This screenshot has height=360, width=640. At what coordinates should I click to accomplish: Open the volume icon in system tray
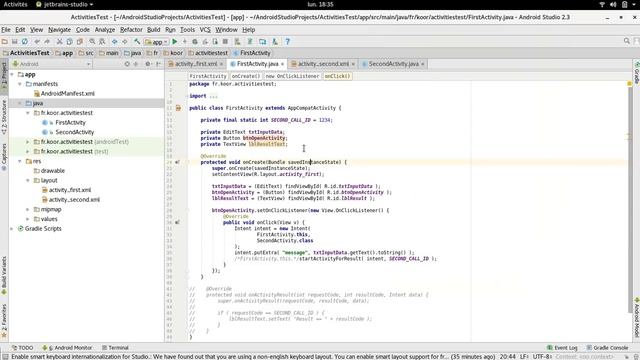[613, 4]
